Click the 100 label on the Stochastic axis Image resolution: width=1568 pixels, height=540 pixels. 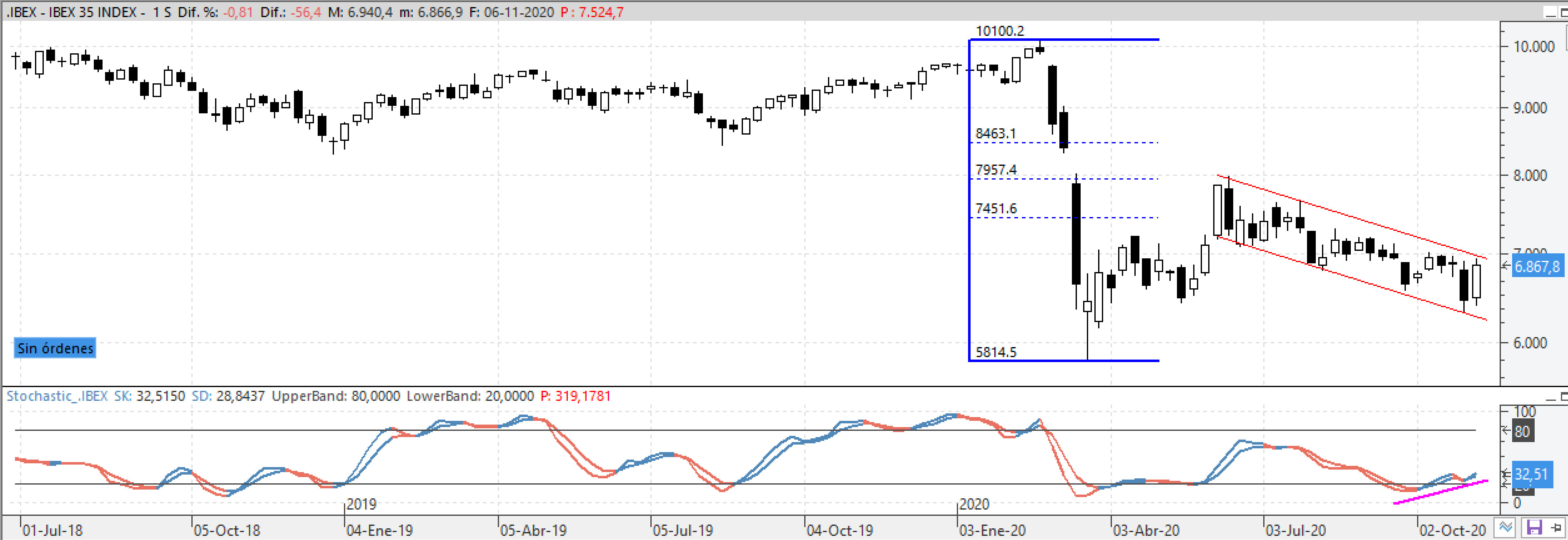tap(1525, 412)
